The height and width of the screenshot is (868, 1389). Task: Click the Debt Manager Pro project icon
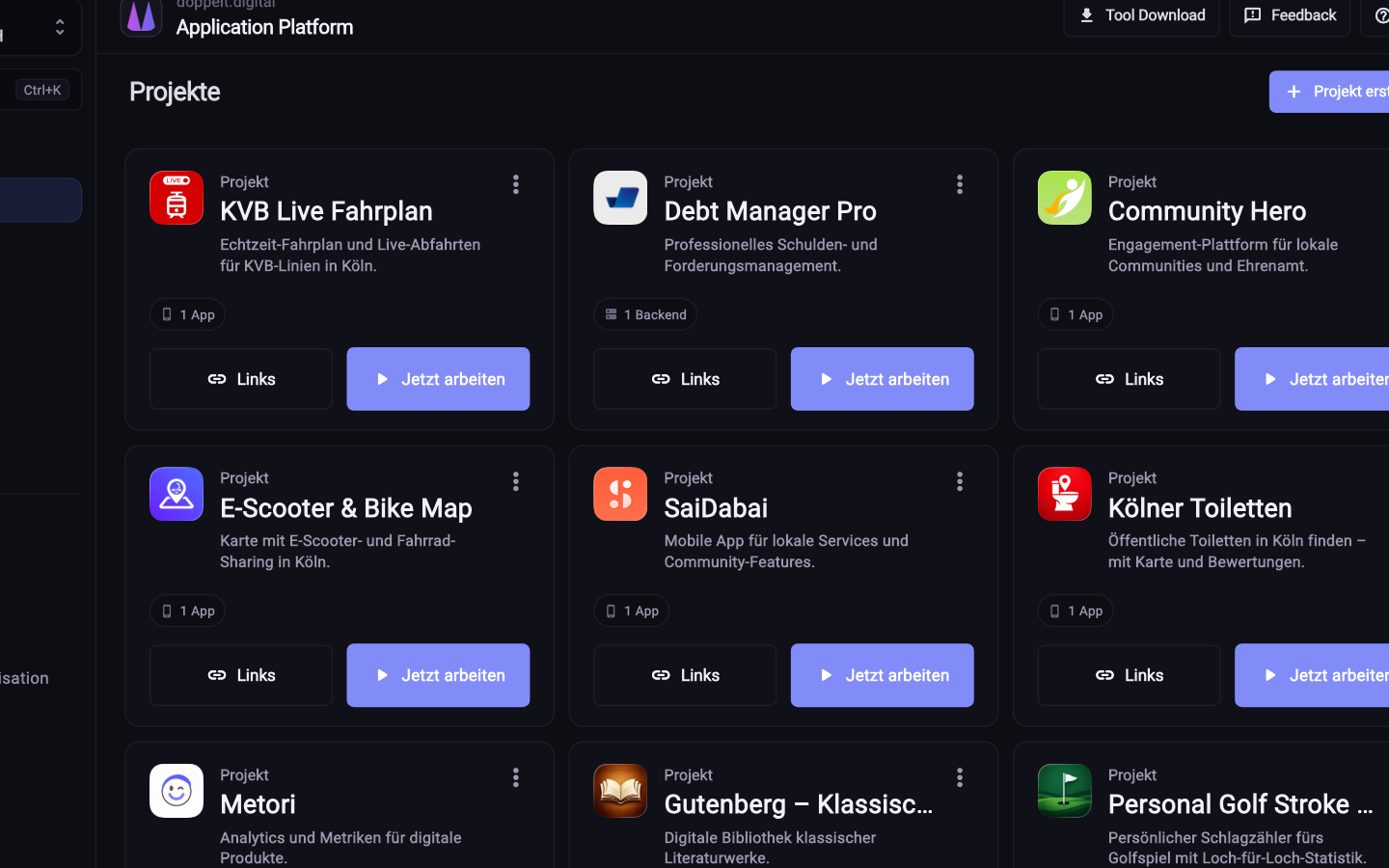[620, 198]
